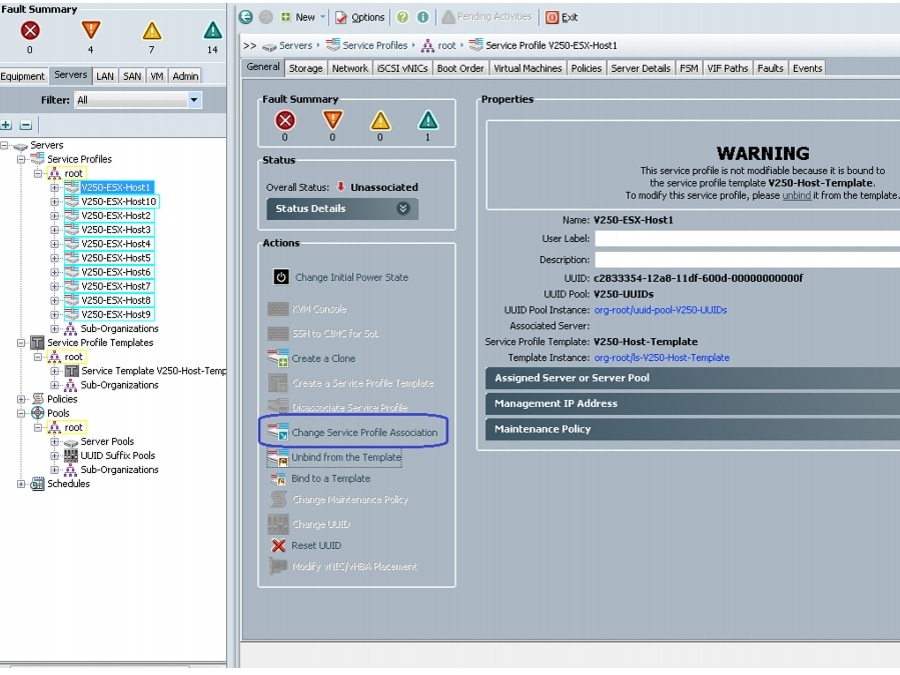Expand the Maintenance Policy section
This screenshot has width=900, height=675.
692,429
